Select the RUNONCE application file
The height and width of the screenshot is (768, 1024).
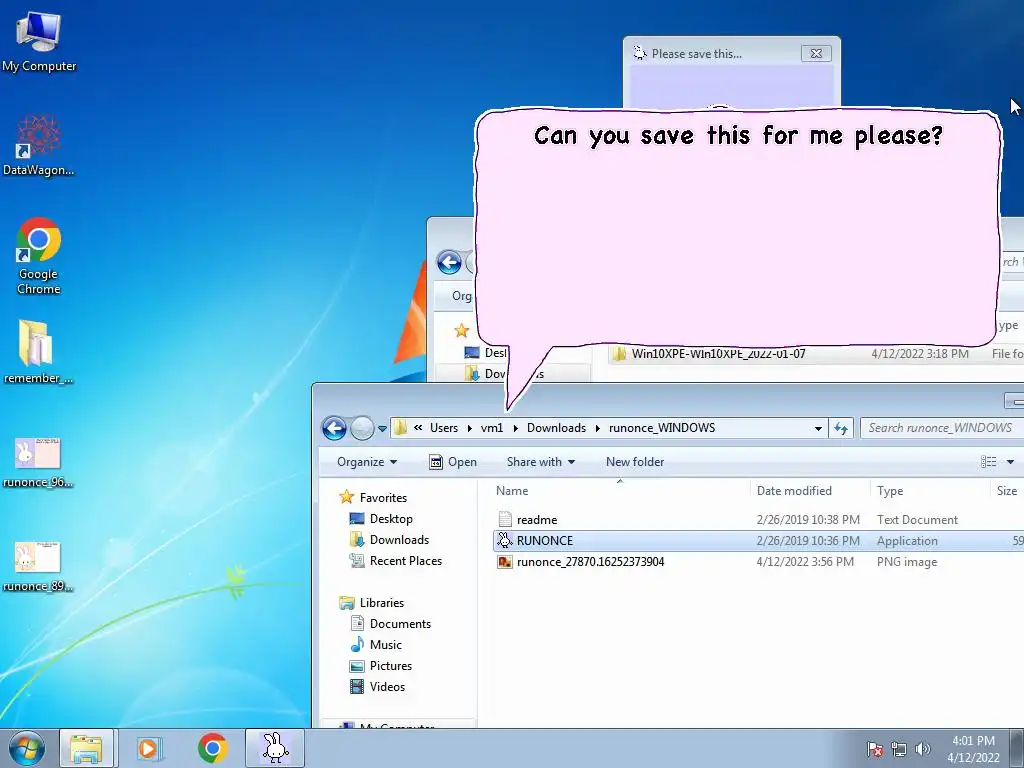point(758,541)
